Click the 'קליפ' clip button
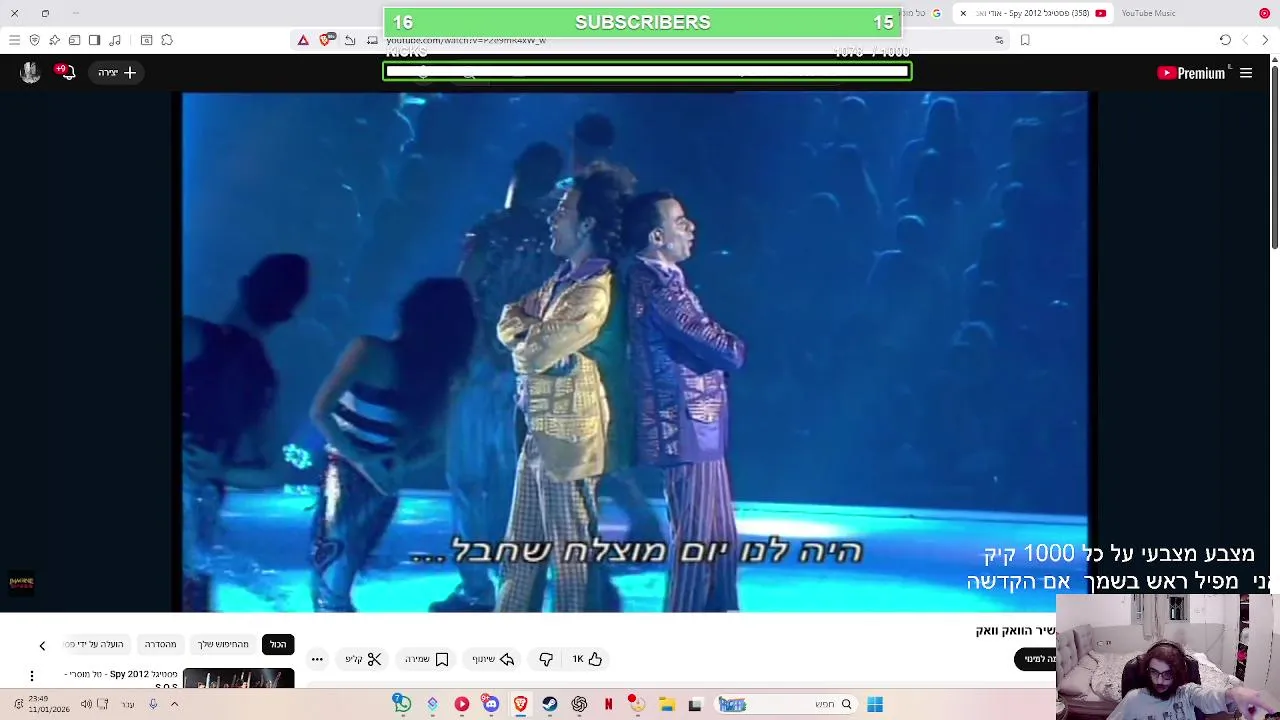Viewport: 1280px width, 720px height. (x=364, y=659)
